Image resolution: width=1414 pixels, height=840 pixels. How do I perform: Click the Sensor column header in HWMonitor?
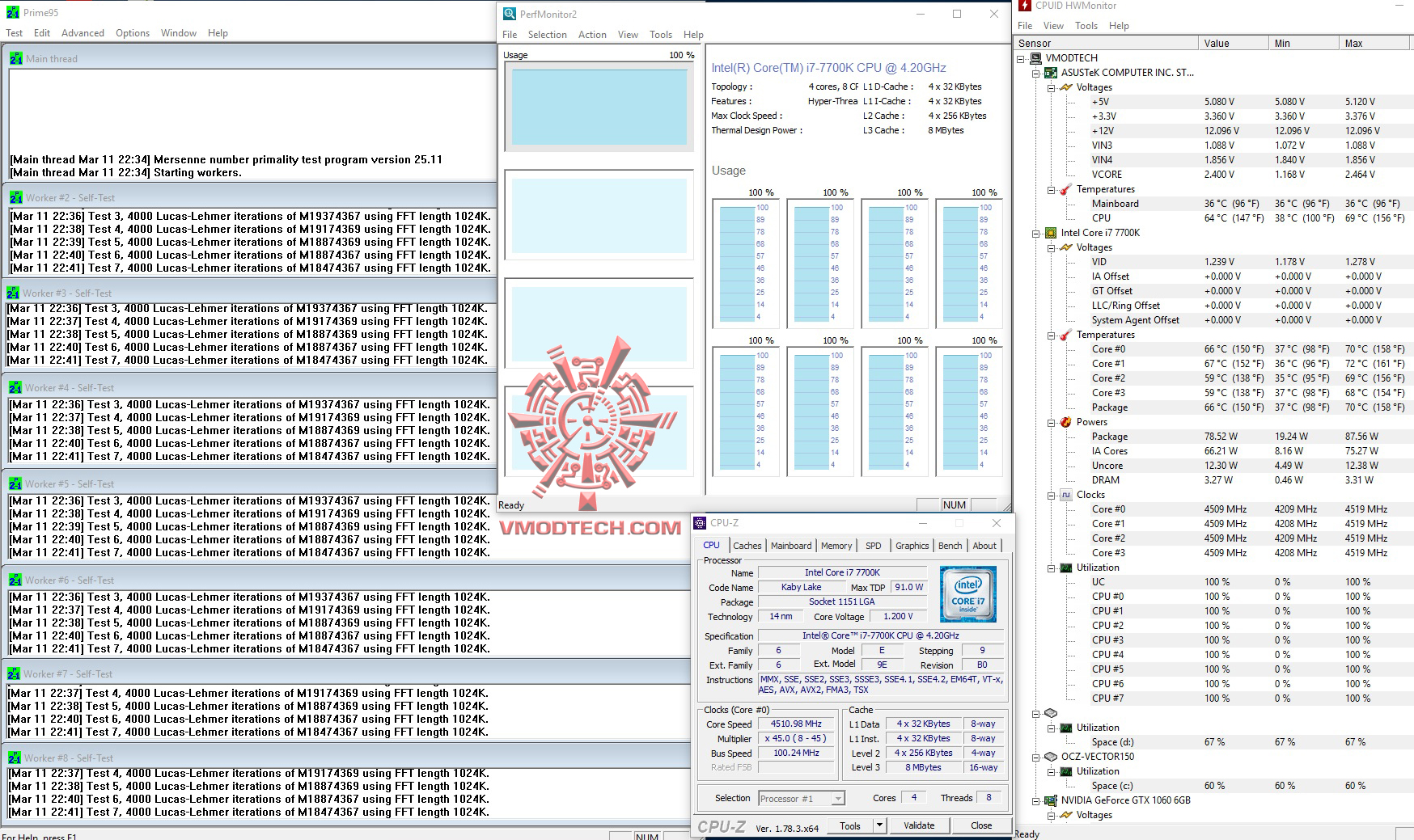point(1107,44)
